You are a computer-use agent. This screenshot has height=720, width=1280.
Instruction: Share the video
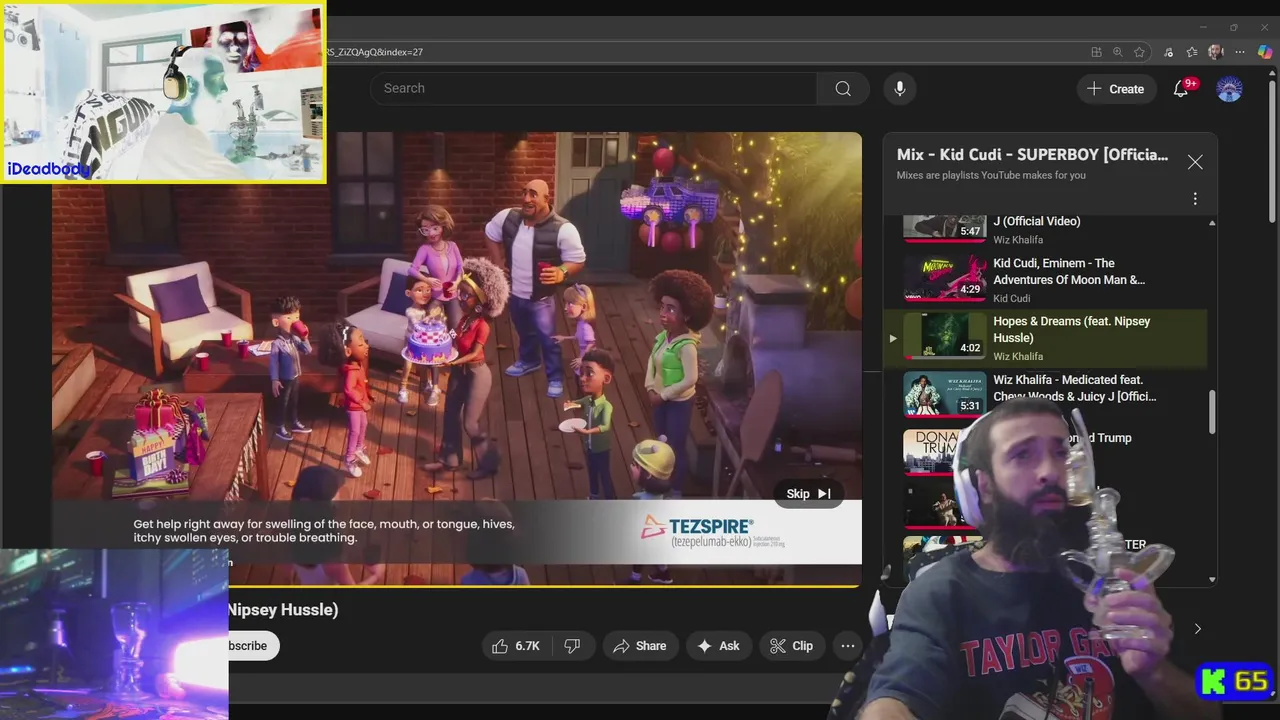[640, 646]
